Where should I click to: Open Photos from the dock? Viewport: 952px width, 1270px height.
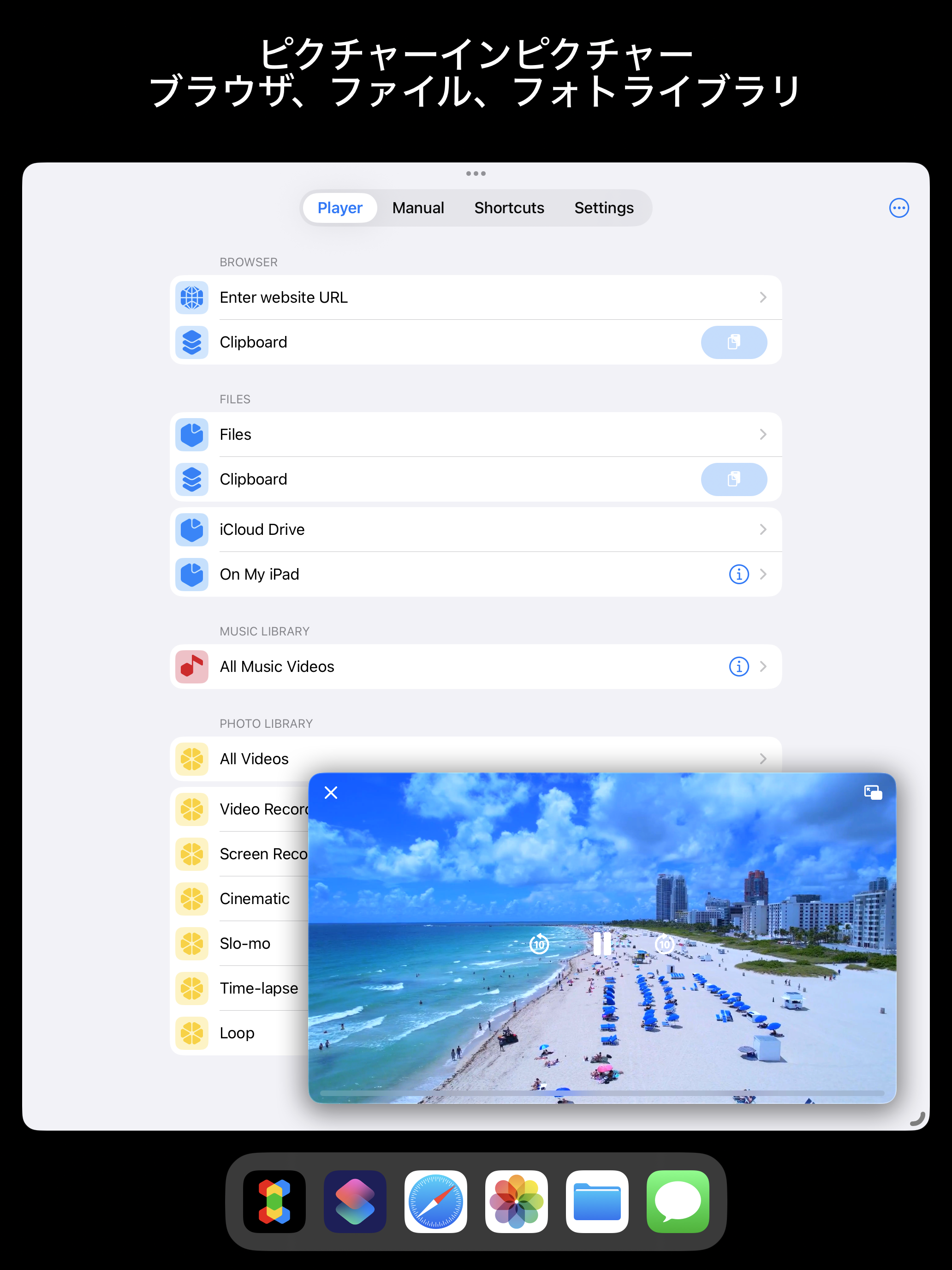pos(517,1202)
